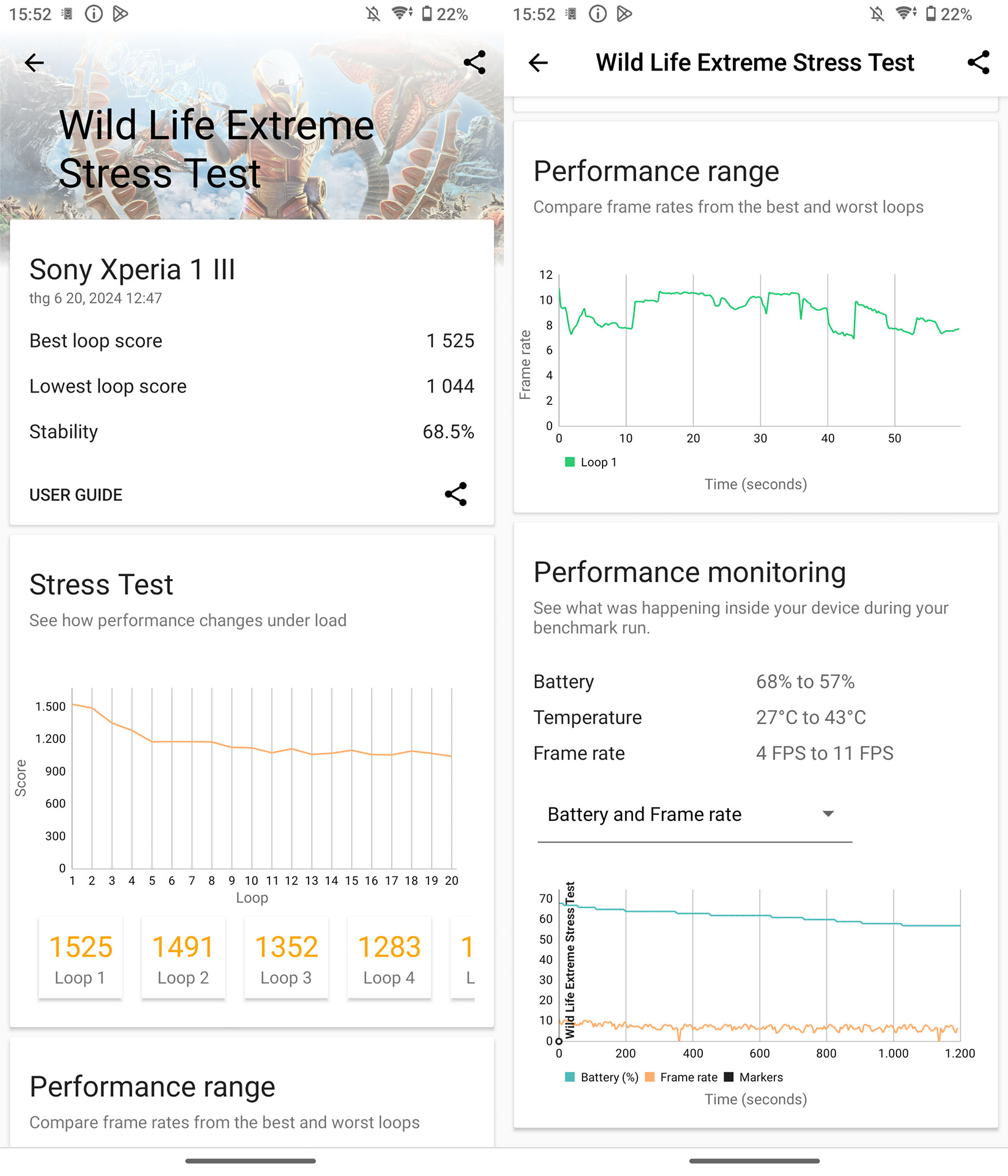Tap the Wi-Fi icon in the left status bar
Viewport: 1008px width, 1176px height.
(403, 13)
